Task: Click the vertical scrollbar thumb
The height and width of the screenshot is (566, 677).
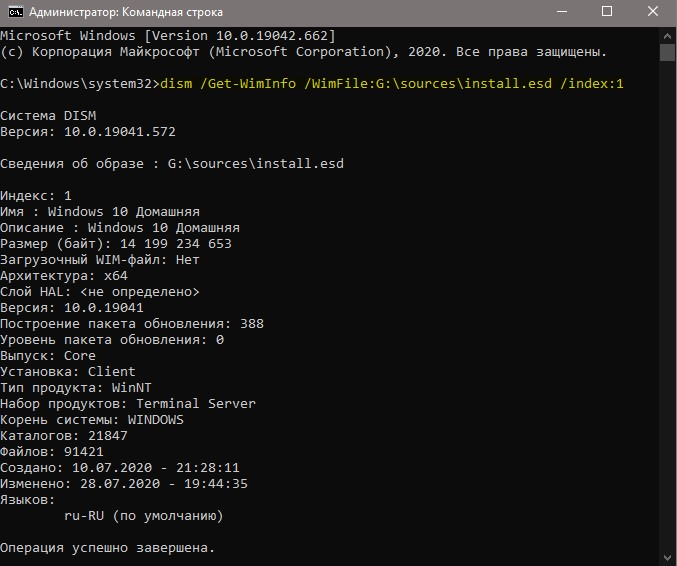Action: [x=667, y=53]
